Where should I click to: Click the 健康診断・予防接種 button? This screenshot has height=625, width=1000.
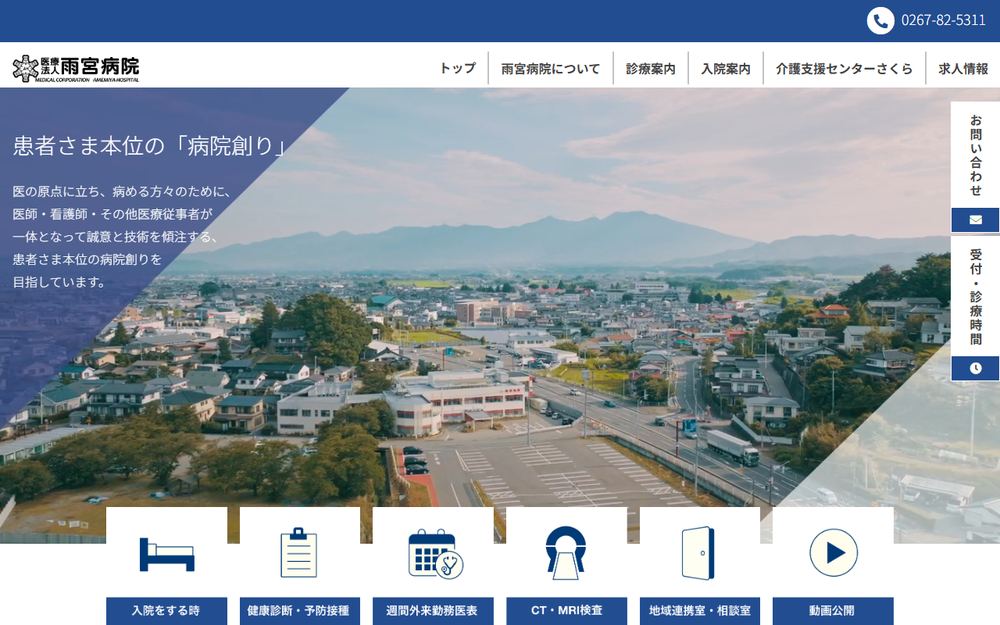pyautogui.click(x=299, y=611)
